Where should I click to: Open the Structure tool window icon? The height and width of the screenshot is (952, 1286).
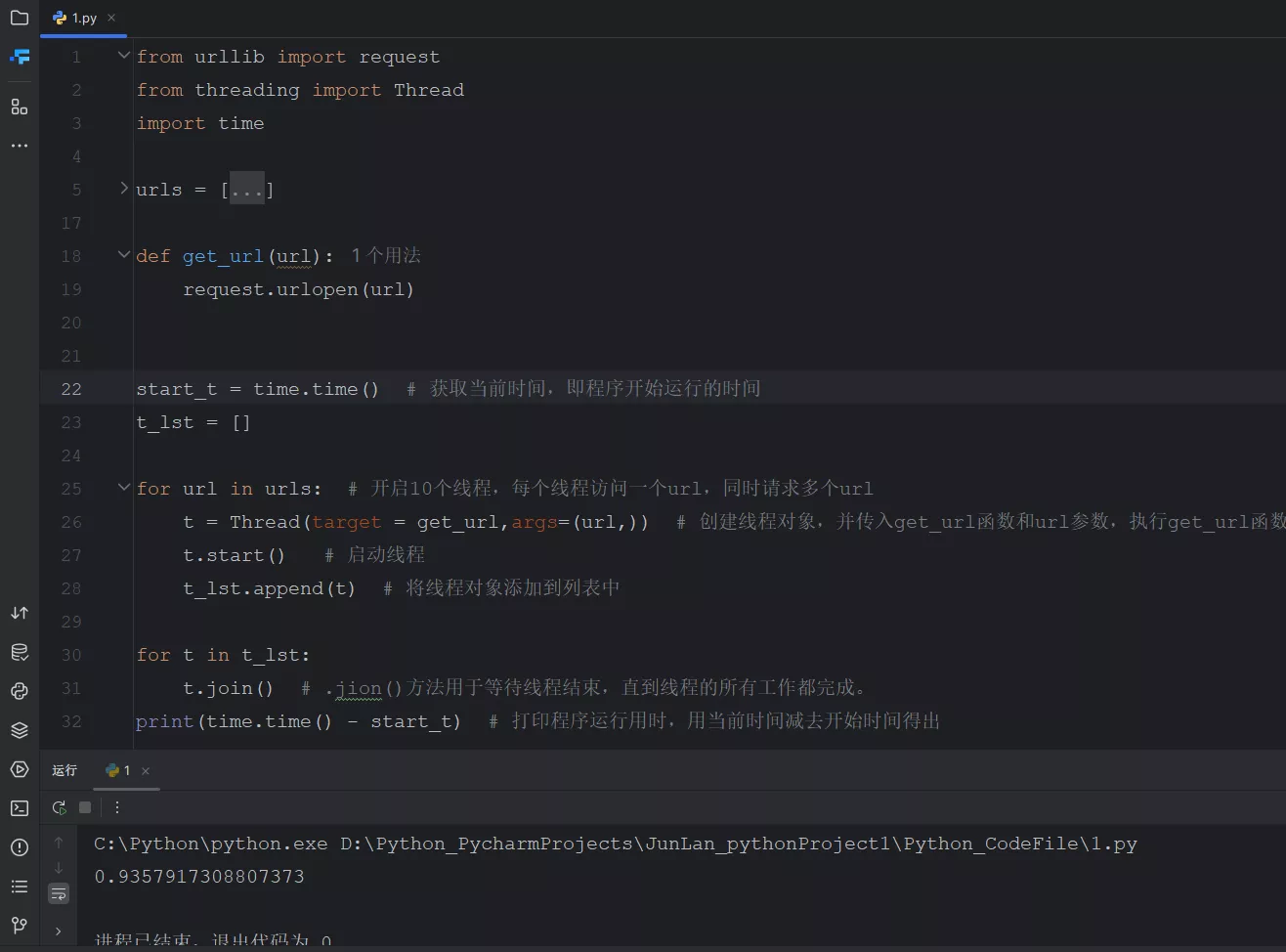[x=20, y=107]
